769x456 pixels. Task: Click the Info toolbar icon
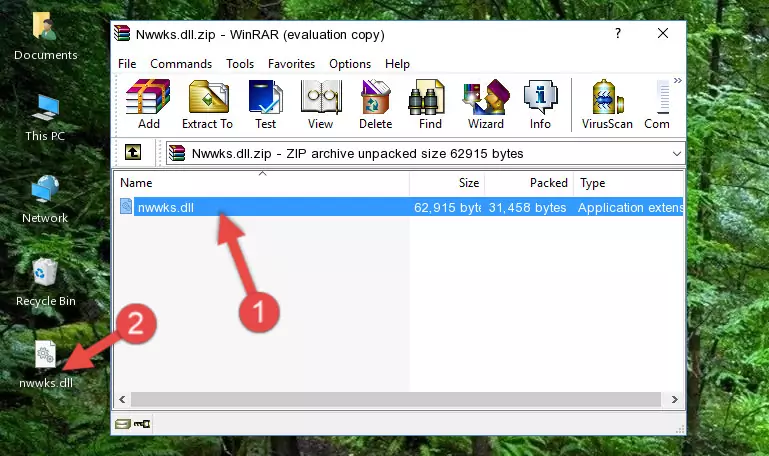540,104
